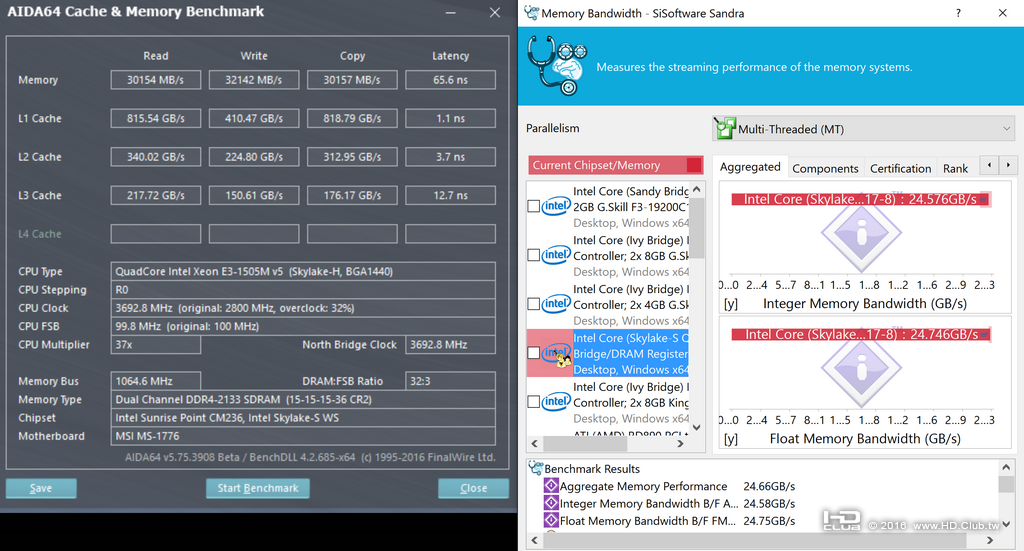Click the info diamond in Integer Bandwidth chart
This screenshot has height=551, width=1024.
861,233
